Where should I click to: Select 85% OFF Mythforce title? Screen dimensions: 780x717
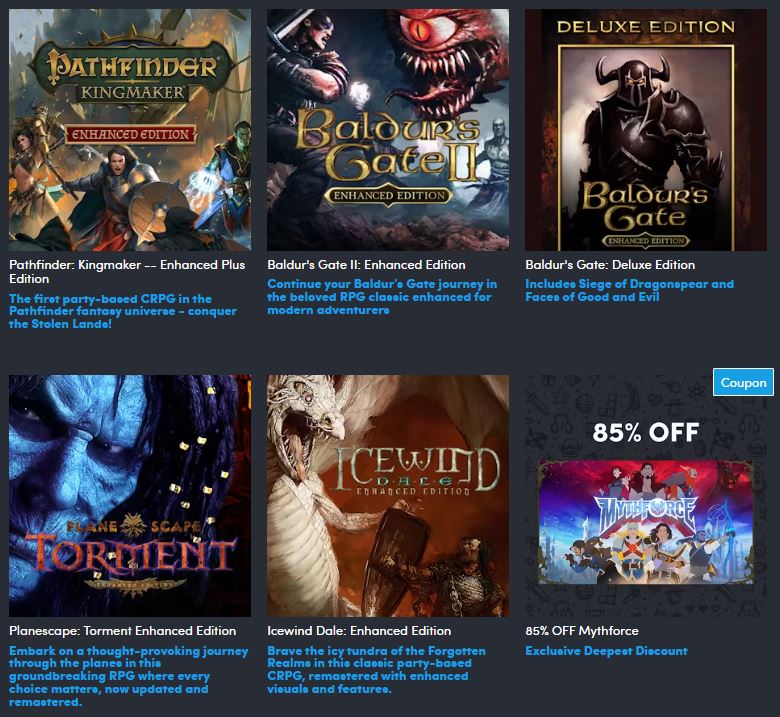click(x=582, y=630)
